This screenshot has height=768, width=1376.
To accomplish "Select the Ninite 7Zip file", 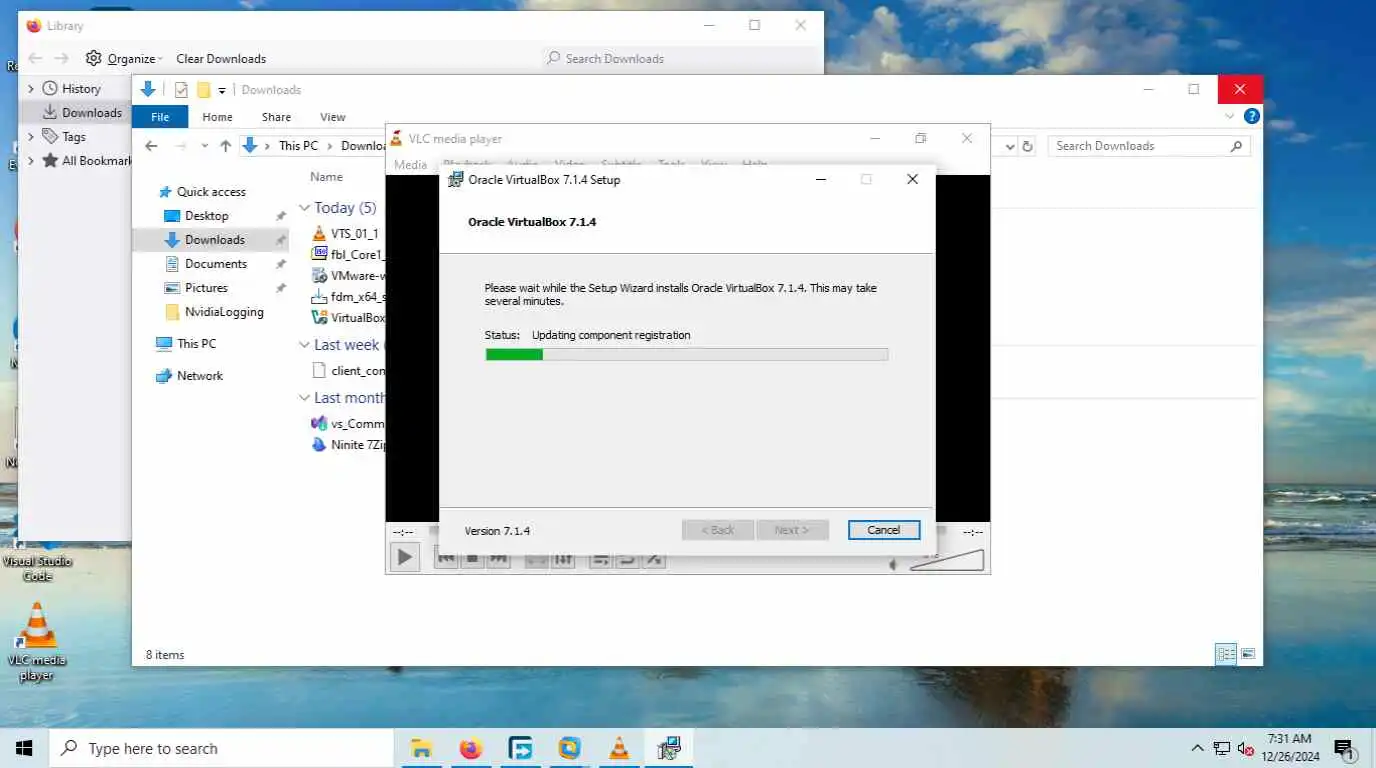I will click(x=348, y=445).
